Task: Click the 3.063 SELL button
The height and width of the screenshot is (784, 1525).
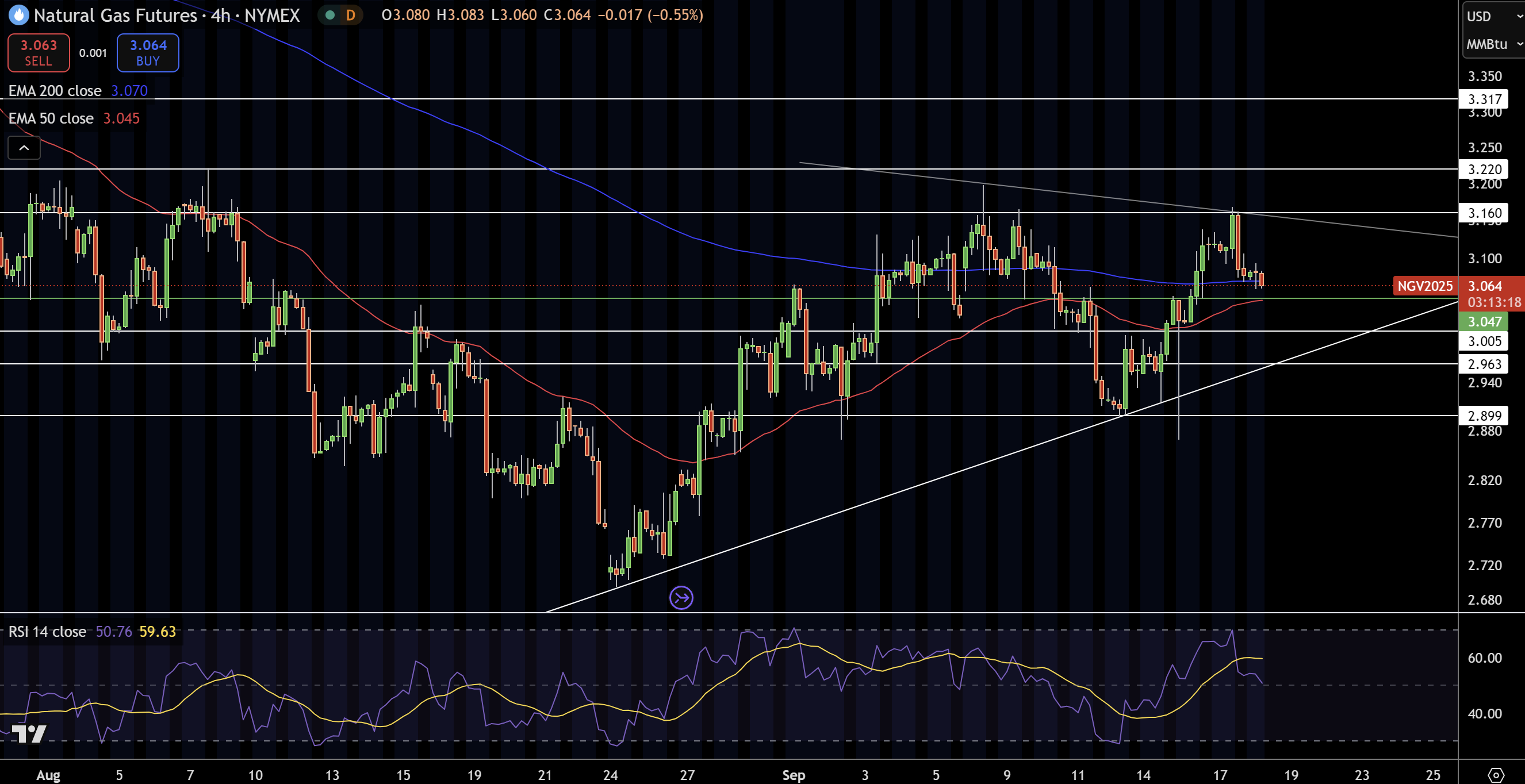Action: [x=39, y=53]
